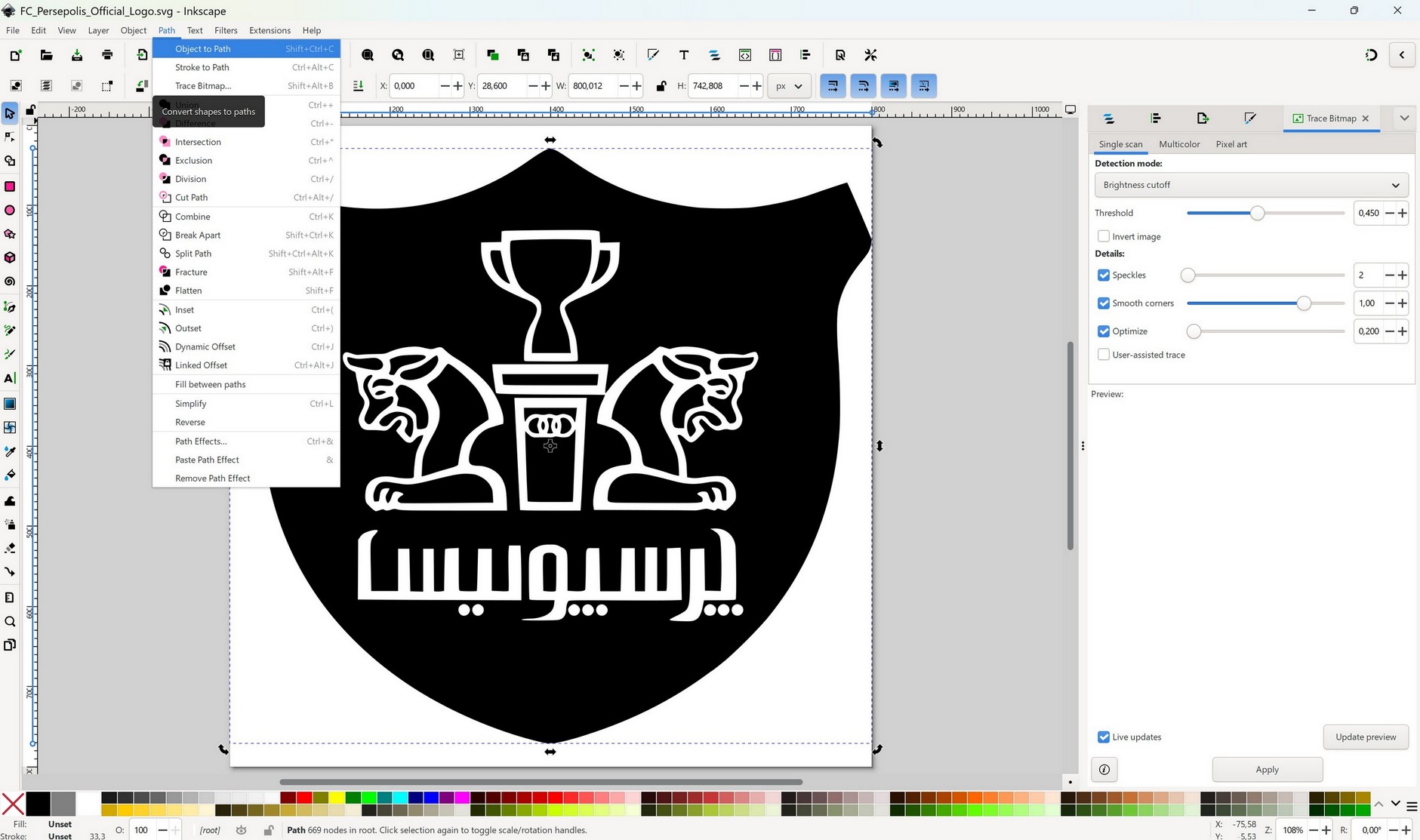The height and width of the screenshot is (840, 1420).
Task: Increase the Threshold value
Action: (1402, 213)
